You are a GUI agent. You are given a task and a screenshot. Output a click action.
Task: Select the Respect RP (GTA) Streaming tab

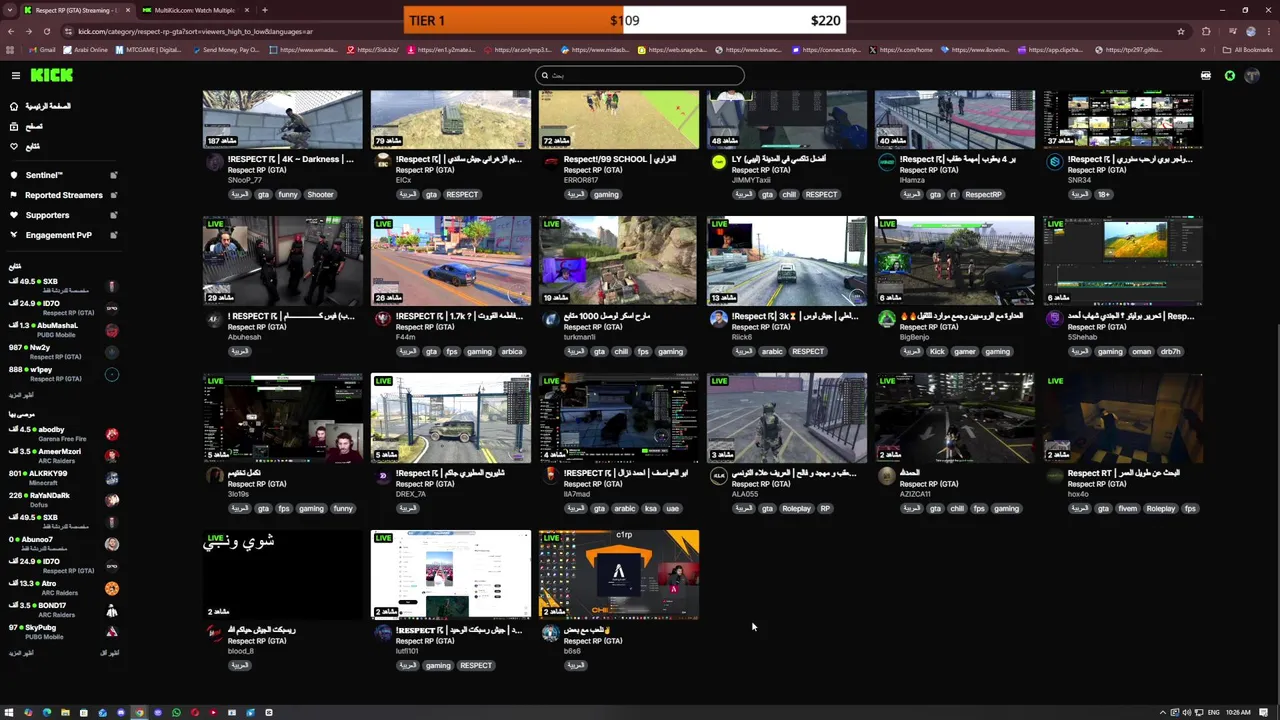point(75,10)
